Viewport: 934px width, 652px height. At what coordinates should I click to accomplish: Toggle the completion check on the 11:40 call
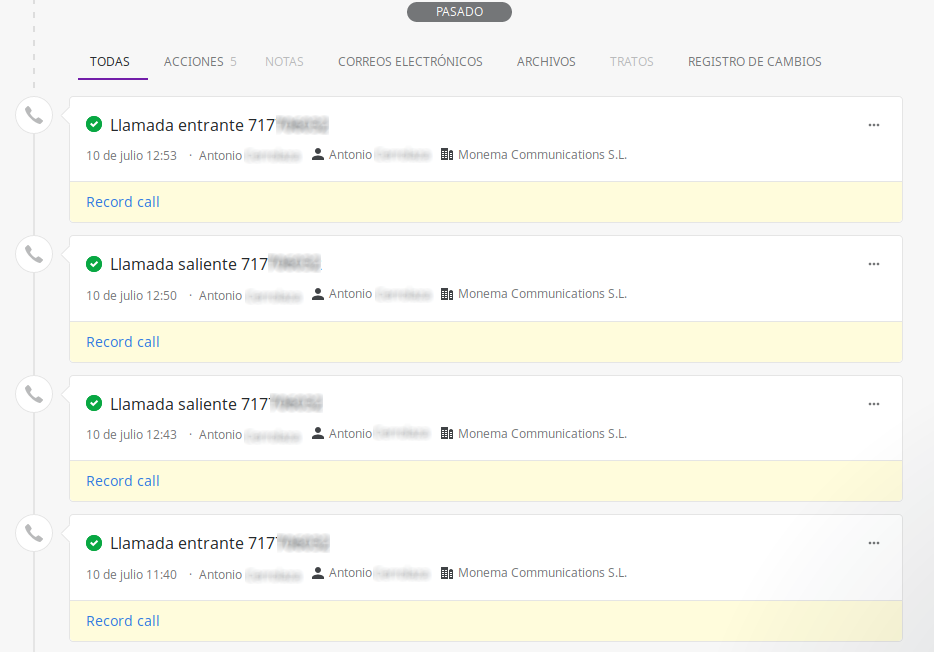pyautogui.click(x=94, y=542)
